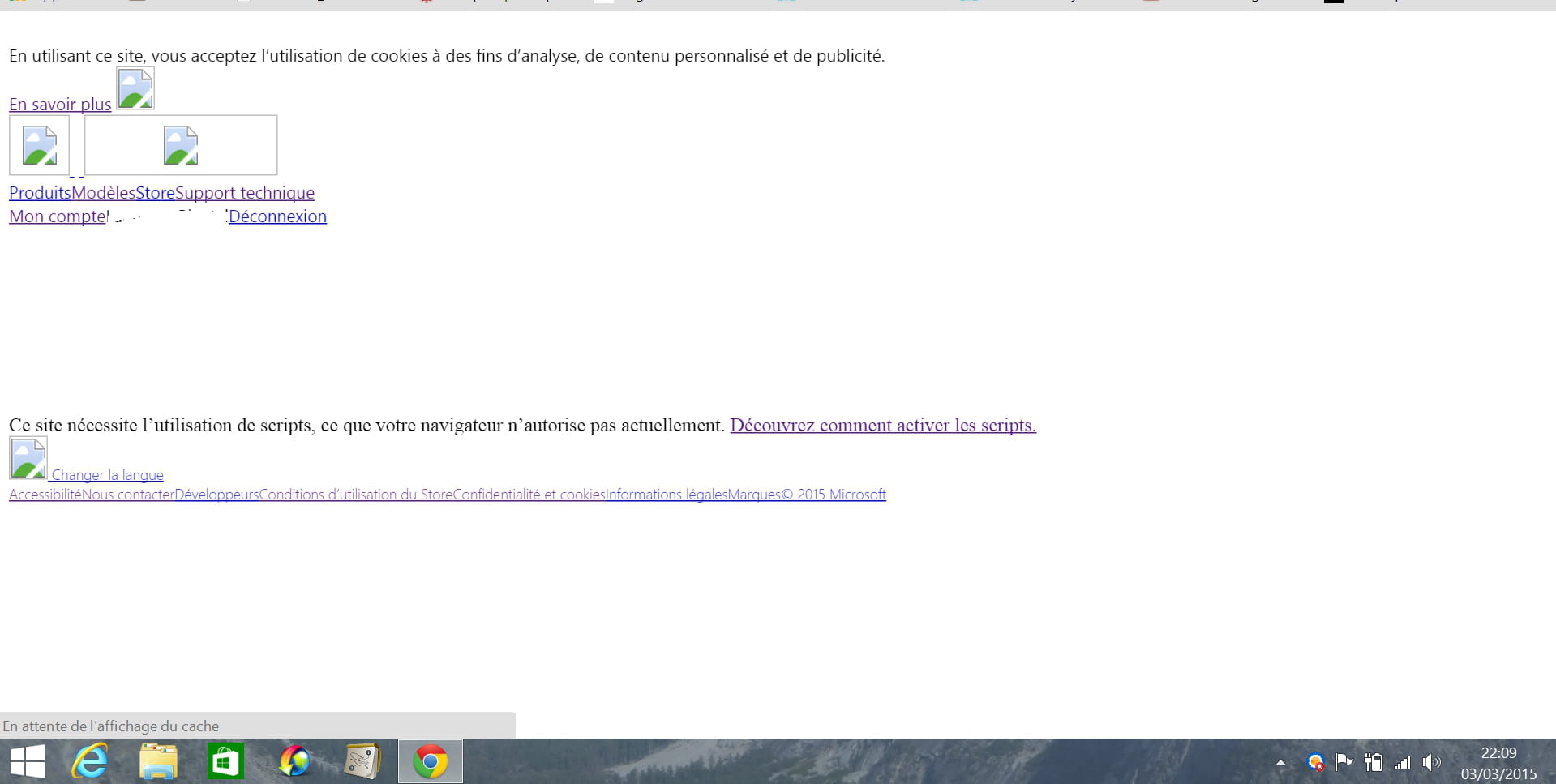Open the Support technique link

pyautogui.click(x=245, y=193)
